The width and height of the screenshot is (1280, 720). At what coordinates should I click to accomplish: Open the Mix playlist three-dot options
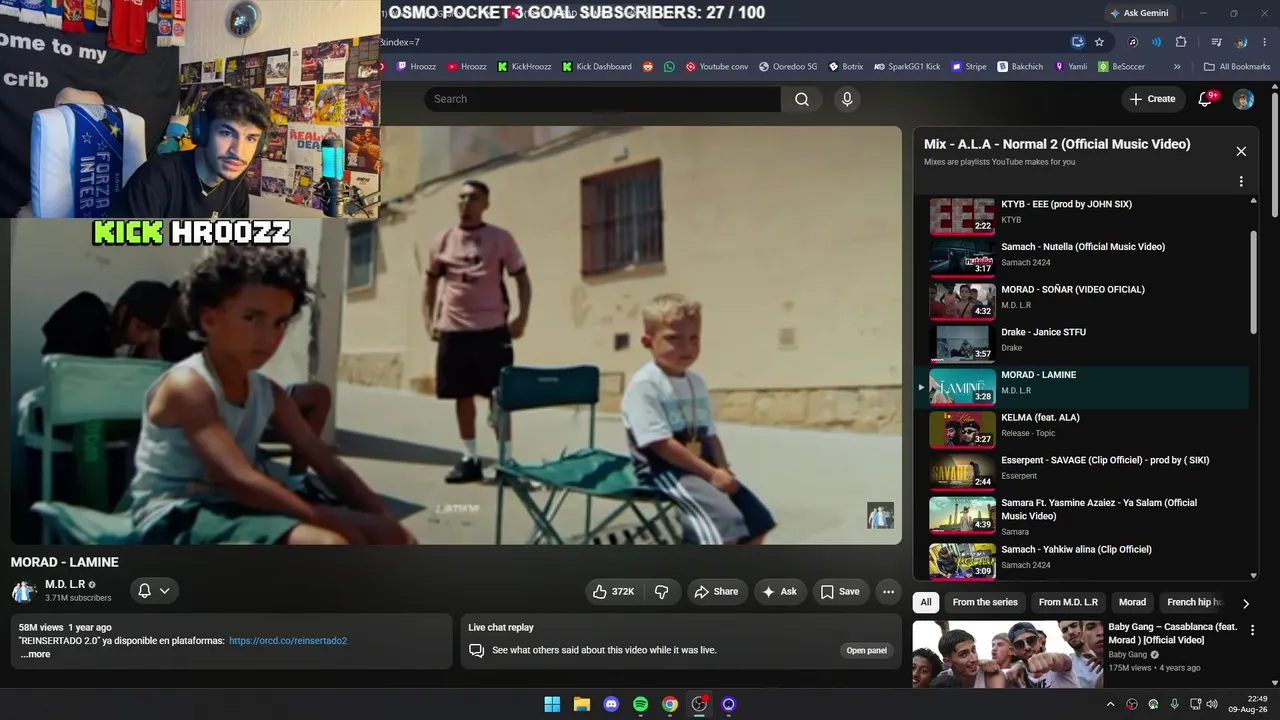1241,182
